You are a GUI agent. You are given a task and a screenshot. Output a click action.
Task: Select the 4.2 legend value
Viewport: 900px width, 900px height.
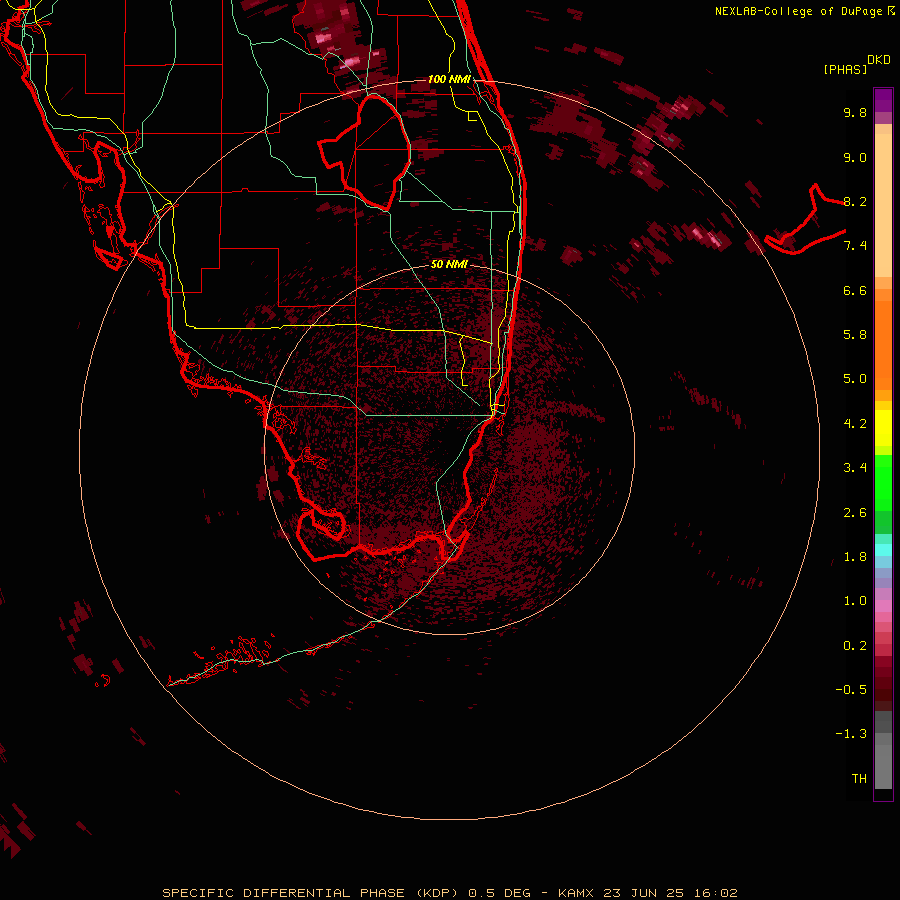tap(855, 424)
